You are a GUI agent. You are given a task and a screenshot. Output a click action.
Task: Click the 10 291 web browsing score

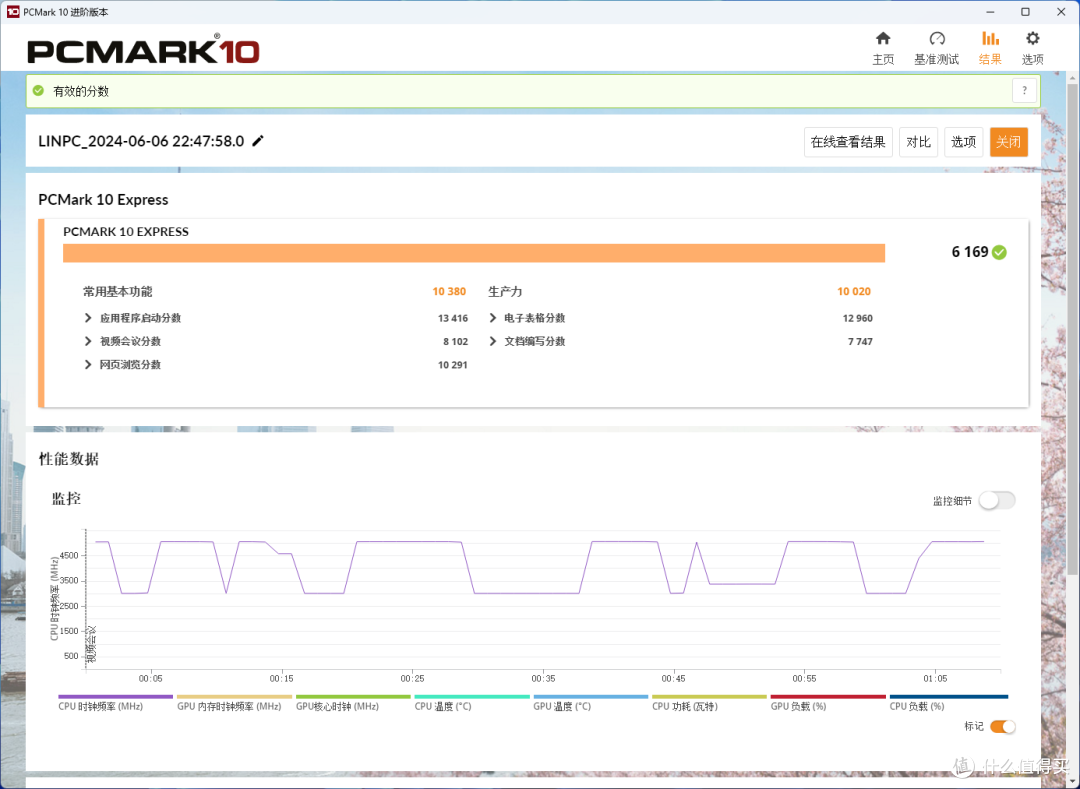tap(453, 365)
